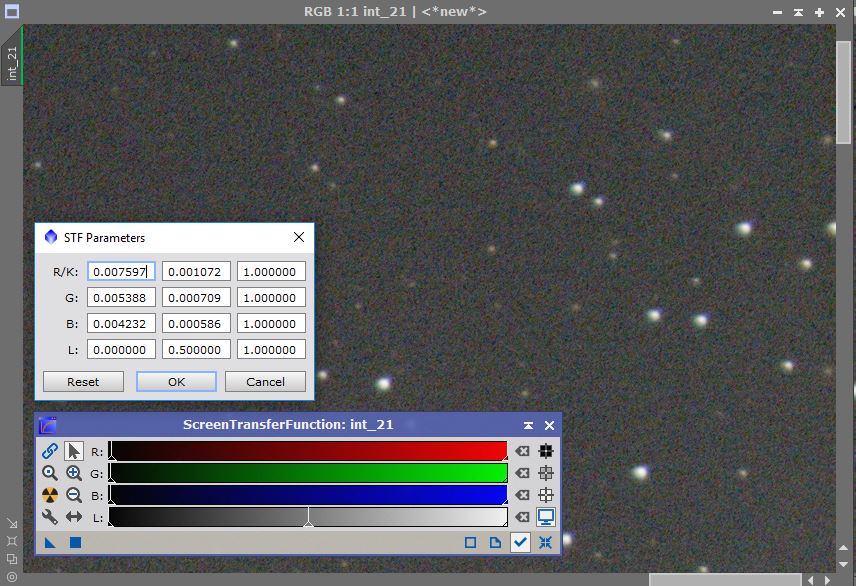The image size is (856, 586).
Task: Collapse the ScreenTransferFunction window with shade arrow
Action: (528, 425)
